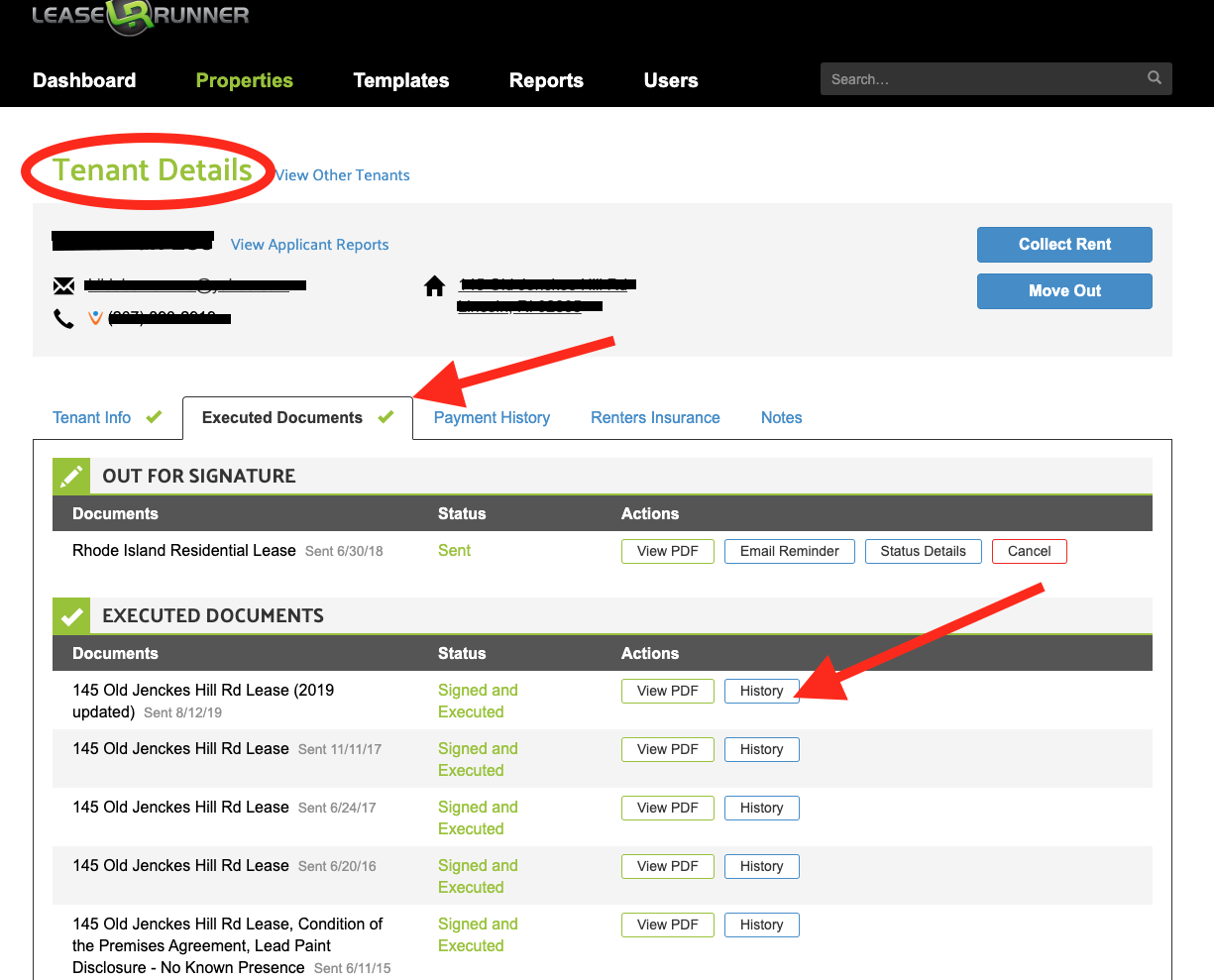Screen dimensions: 1214x980
Task: Follow the View Other Tenants link
Action: click(x=343, y=175)
